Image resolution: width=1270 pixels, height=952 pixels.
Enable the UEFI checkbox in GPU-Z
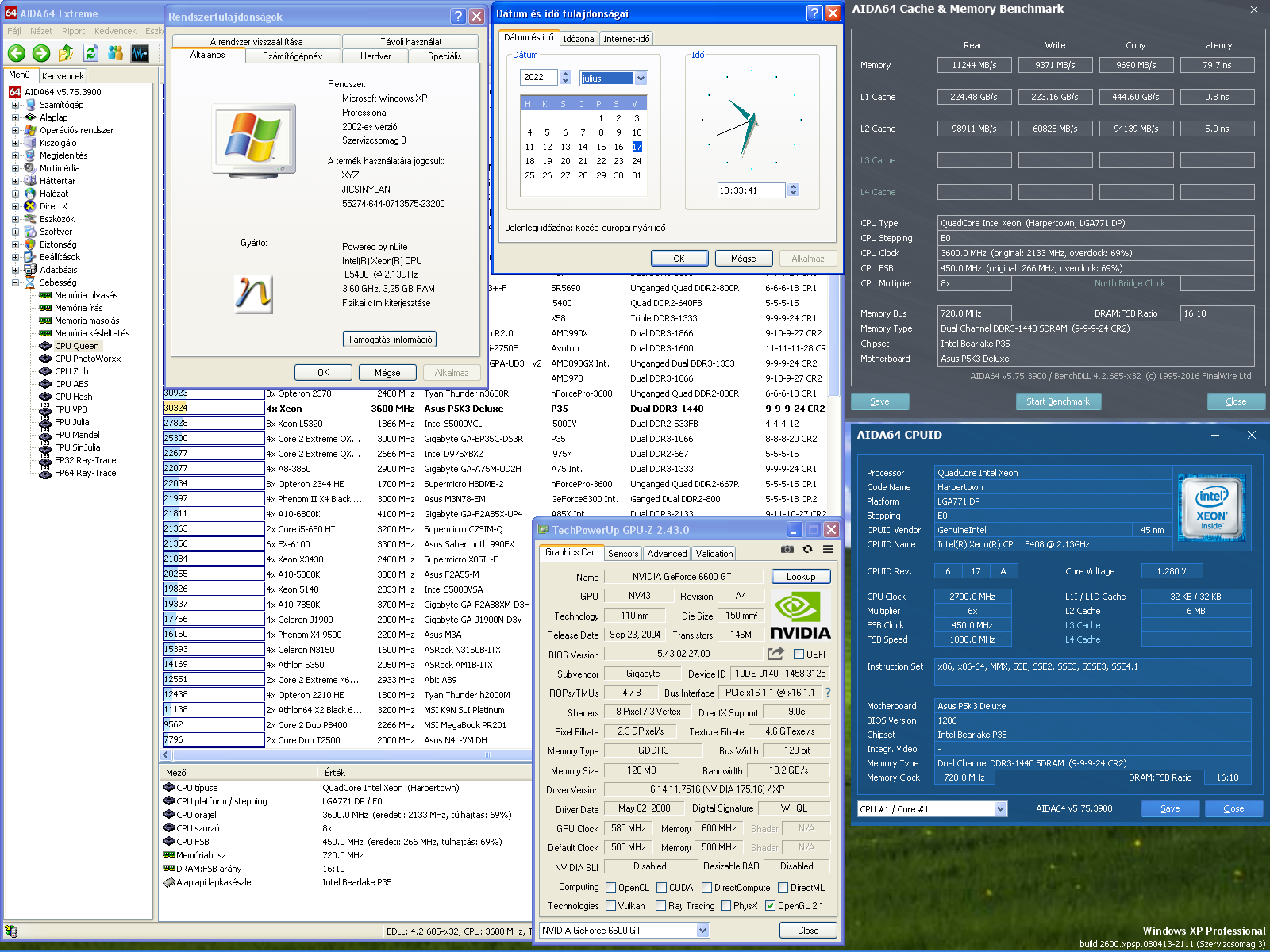[x=799, y=654]
